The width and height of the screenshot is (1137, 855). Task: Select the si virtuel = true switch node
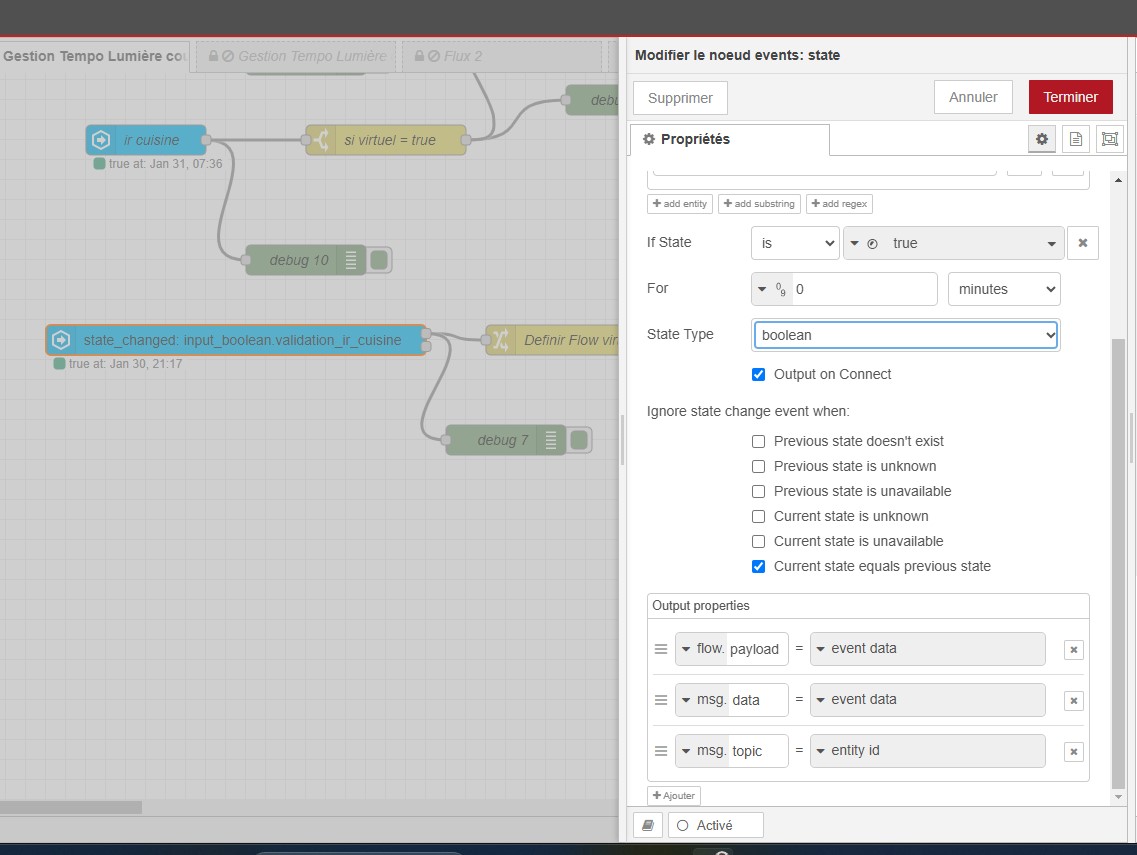[386, 140]
